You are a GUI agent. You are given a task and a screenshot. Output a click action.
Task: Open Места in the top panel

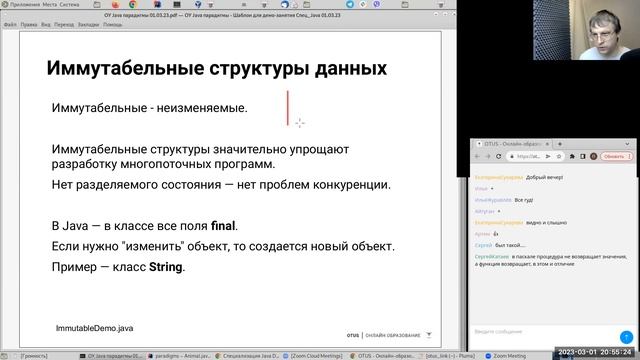[x=50, y=4]
